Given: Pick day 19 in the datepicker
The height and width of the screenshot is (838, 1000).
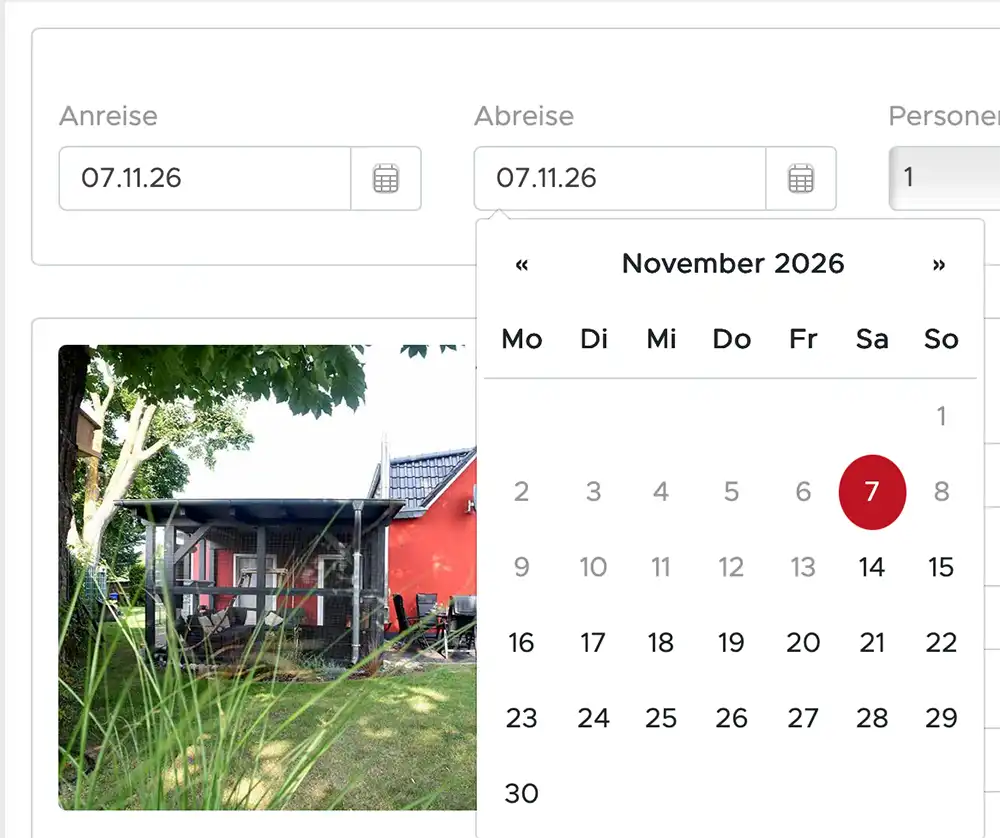Looking at the screenshot, I should [x=731, y=643].
